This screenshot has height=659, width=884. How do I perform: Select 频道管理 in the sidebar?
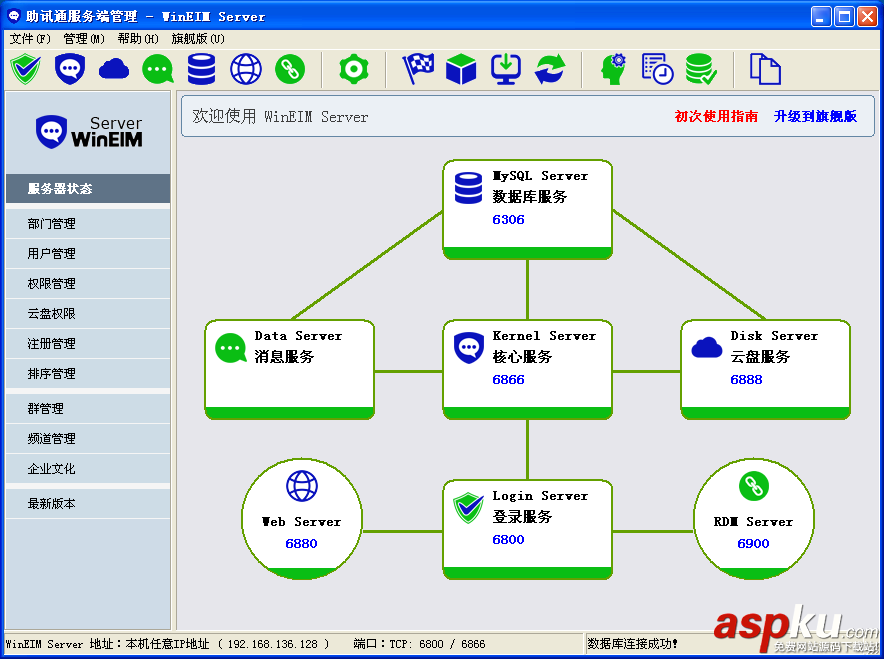pos(88,439)
